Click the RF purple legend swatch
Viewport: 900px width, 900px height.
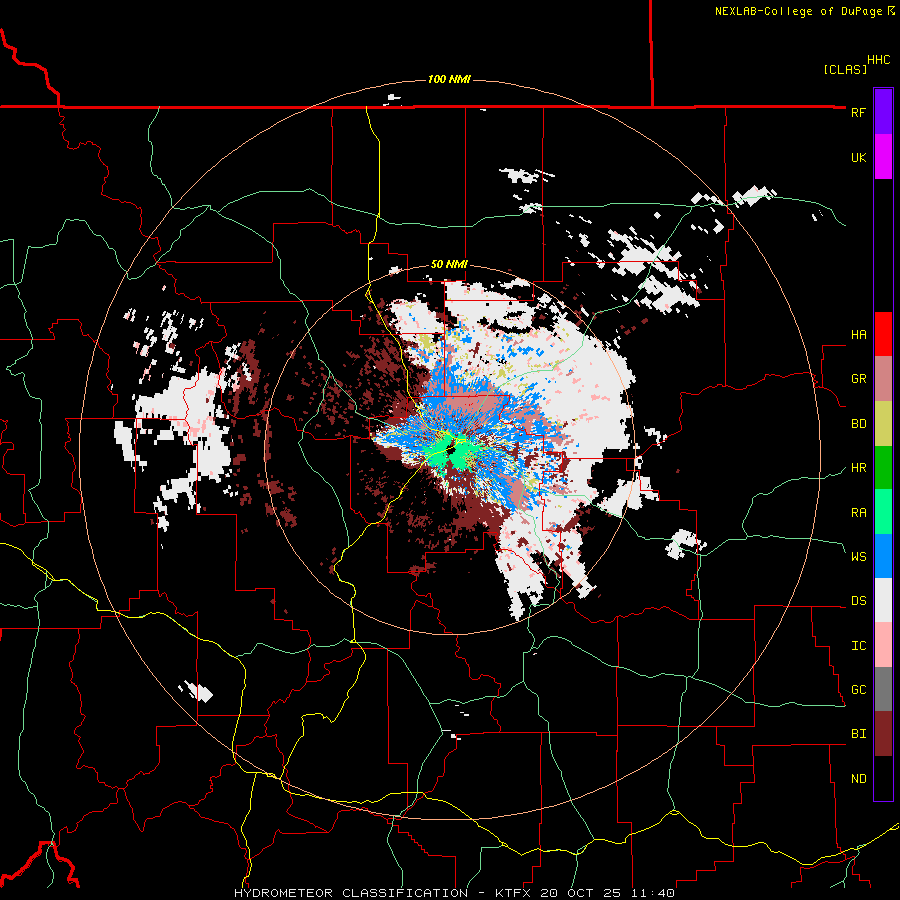(x=883, y=112)
